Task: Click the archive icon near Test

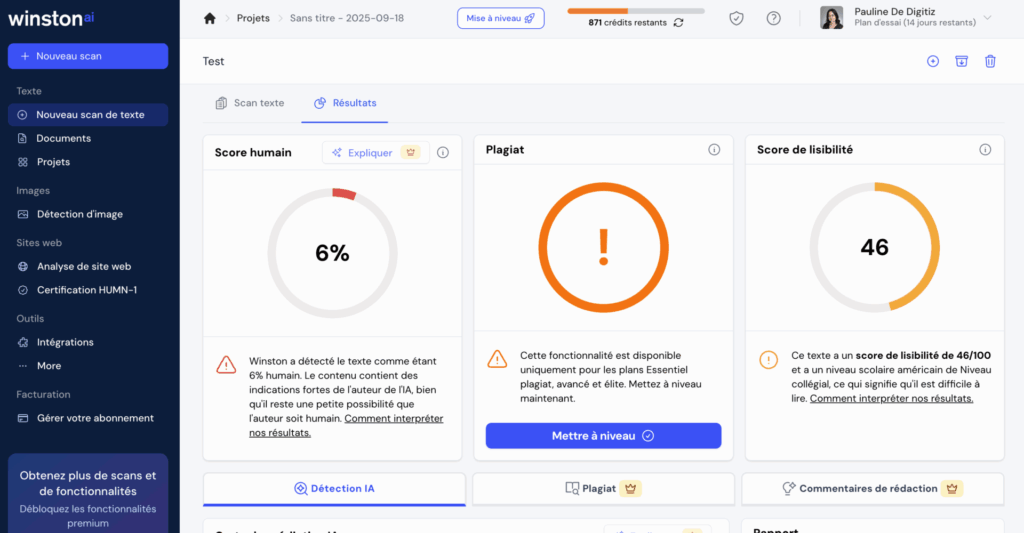Action: [x=961, y=61]
